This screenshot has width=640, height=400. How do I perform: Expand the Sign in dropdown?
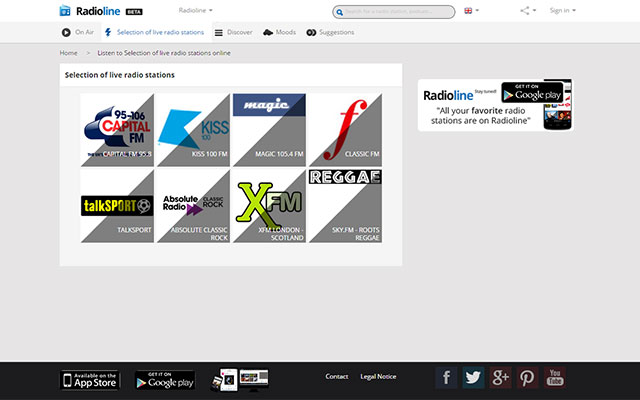coord(562,11)
